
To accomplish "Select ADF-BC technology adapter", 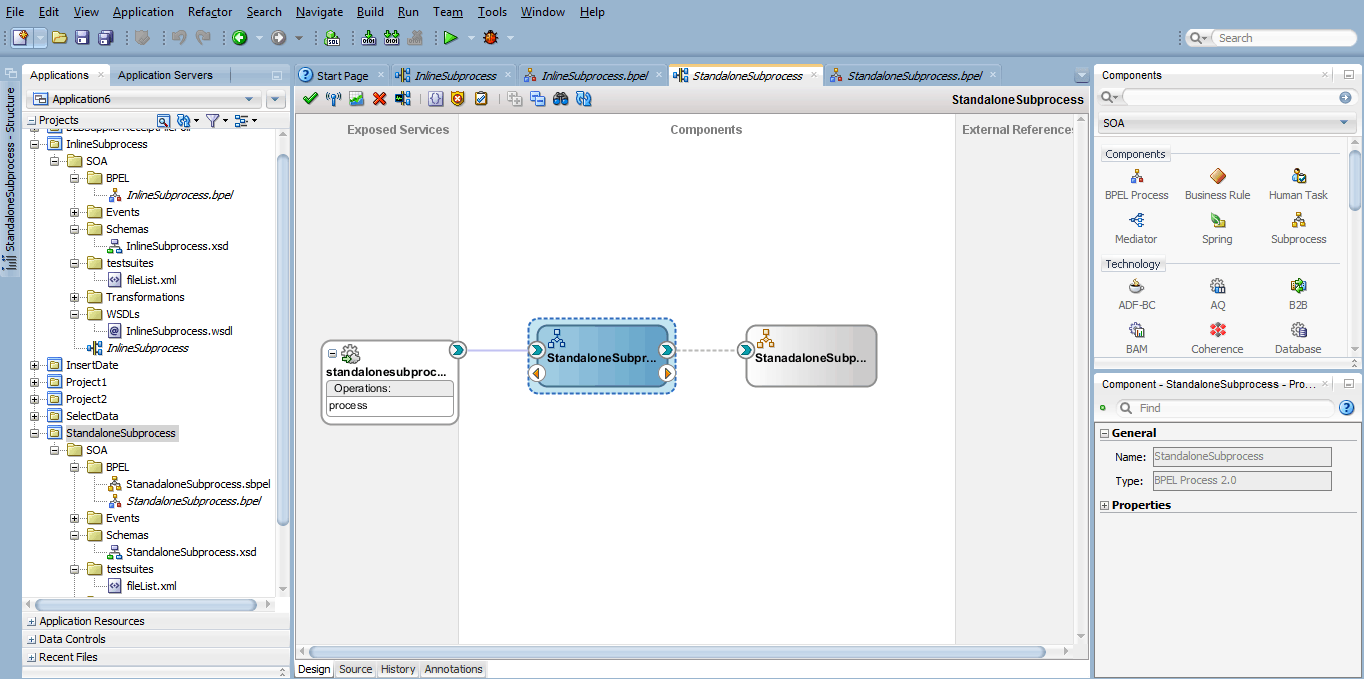I will [1136, 295].
